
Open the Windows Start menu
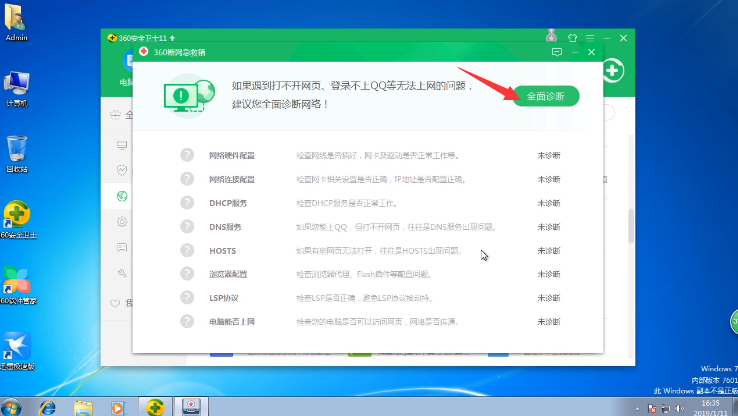[15, 405]
